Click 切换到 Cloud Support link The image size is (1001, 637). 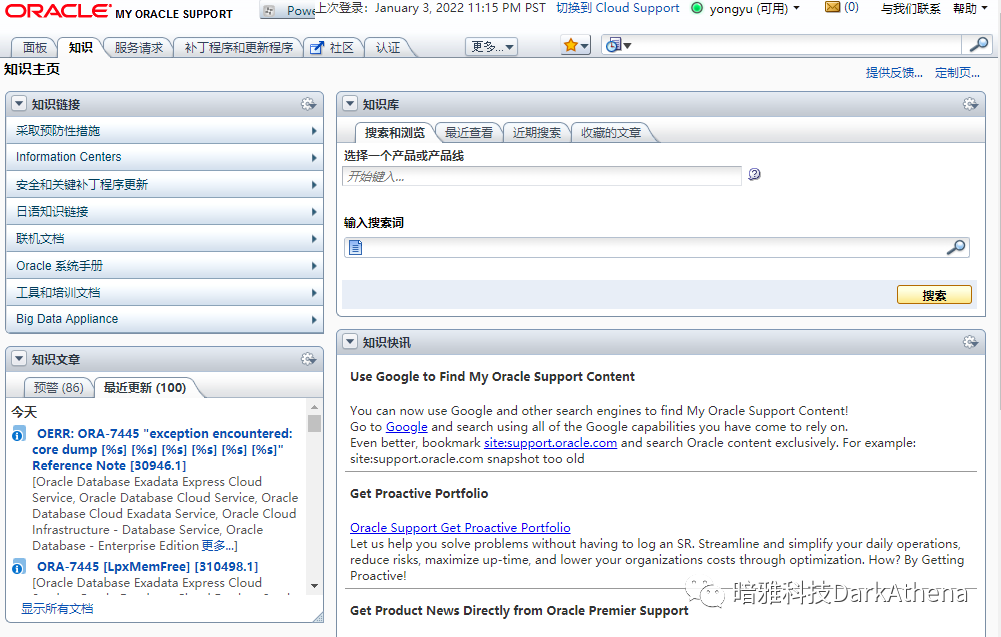coord(617,8)
